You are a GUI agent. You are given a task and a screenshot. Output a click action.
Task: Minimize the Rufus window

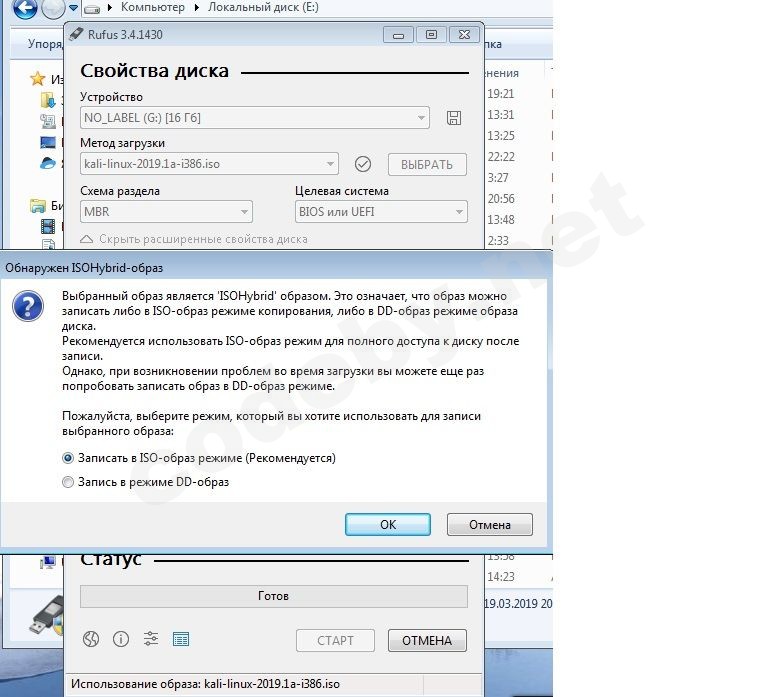[398, 35]
